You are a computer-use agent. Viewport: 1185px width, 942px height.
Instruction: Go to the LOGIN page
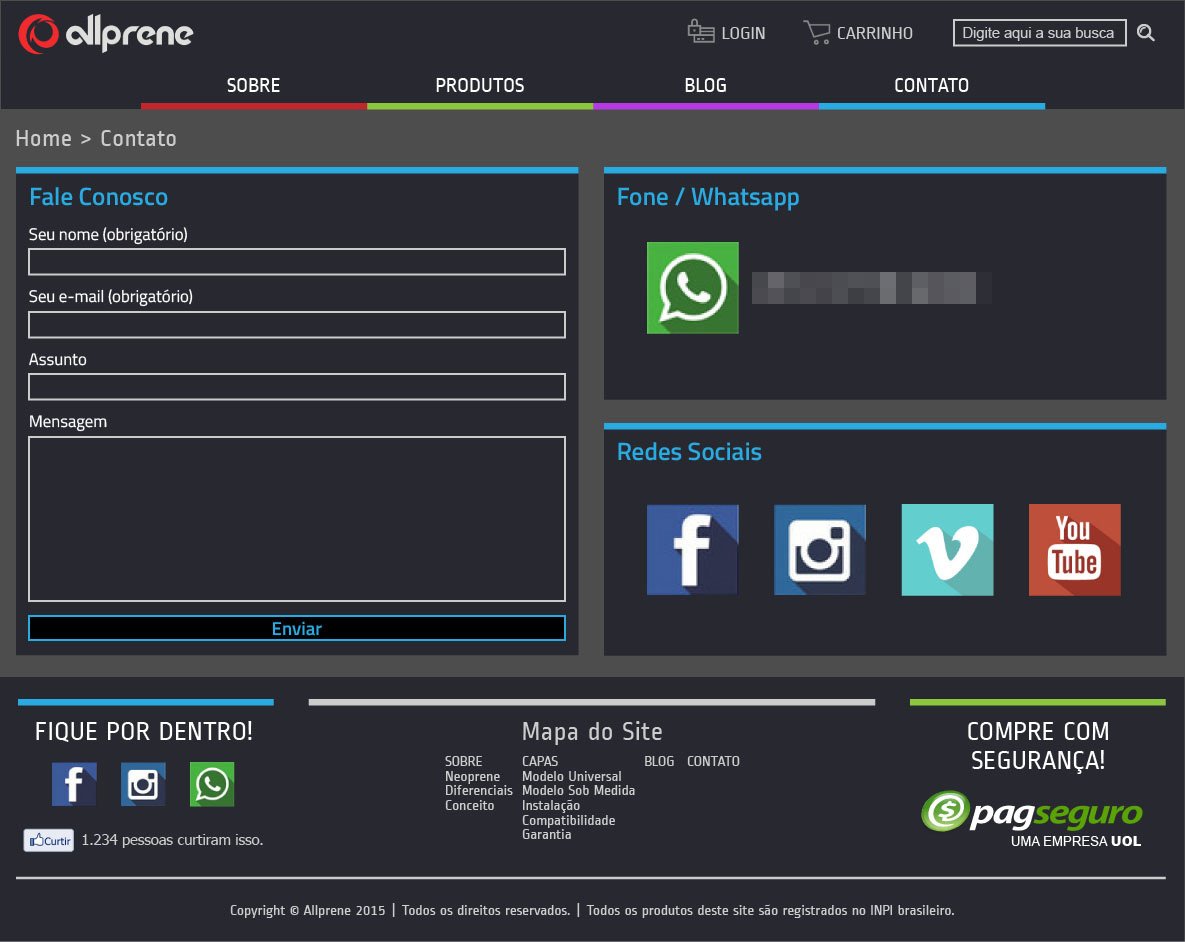click(x=727, y=33)
